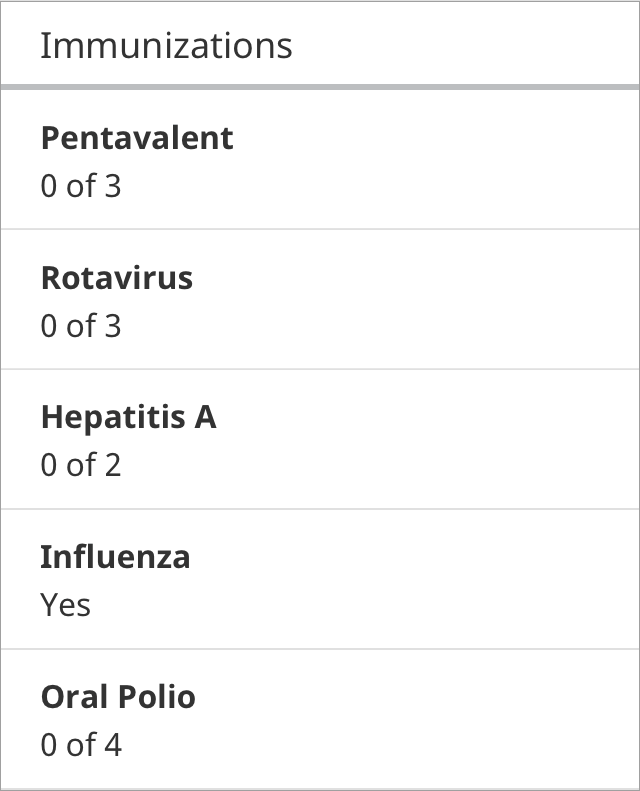
Task: Select the Pentavalent vaccine label
Action: (x=137, y=138)
